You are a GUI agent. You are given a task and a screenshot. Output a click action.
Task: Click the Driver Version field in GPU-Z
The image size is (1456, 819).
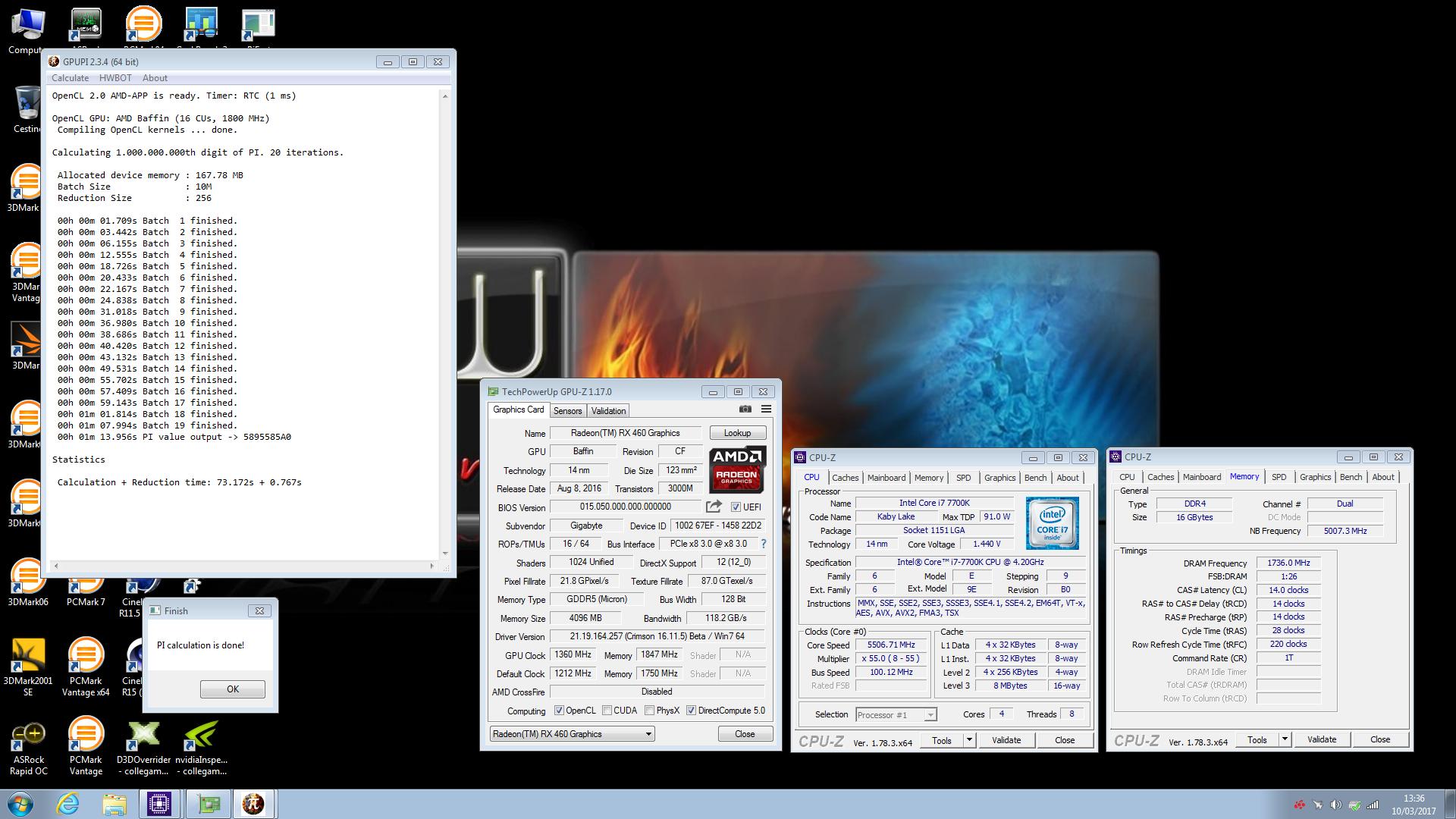[x=657, y=636]
